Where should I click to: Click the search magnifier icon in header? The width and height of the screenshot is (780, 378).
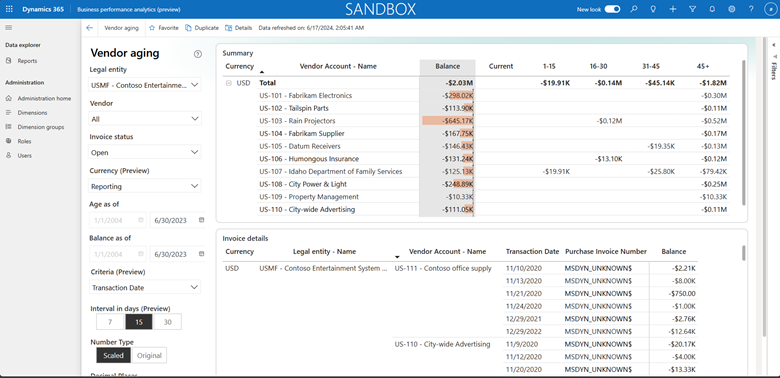(634, 9)
